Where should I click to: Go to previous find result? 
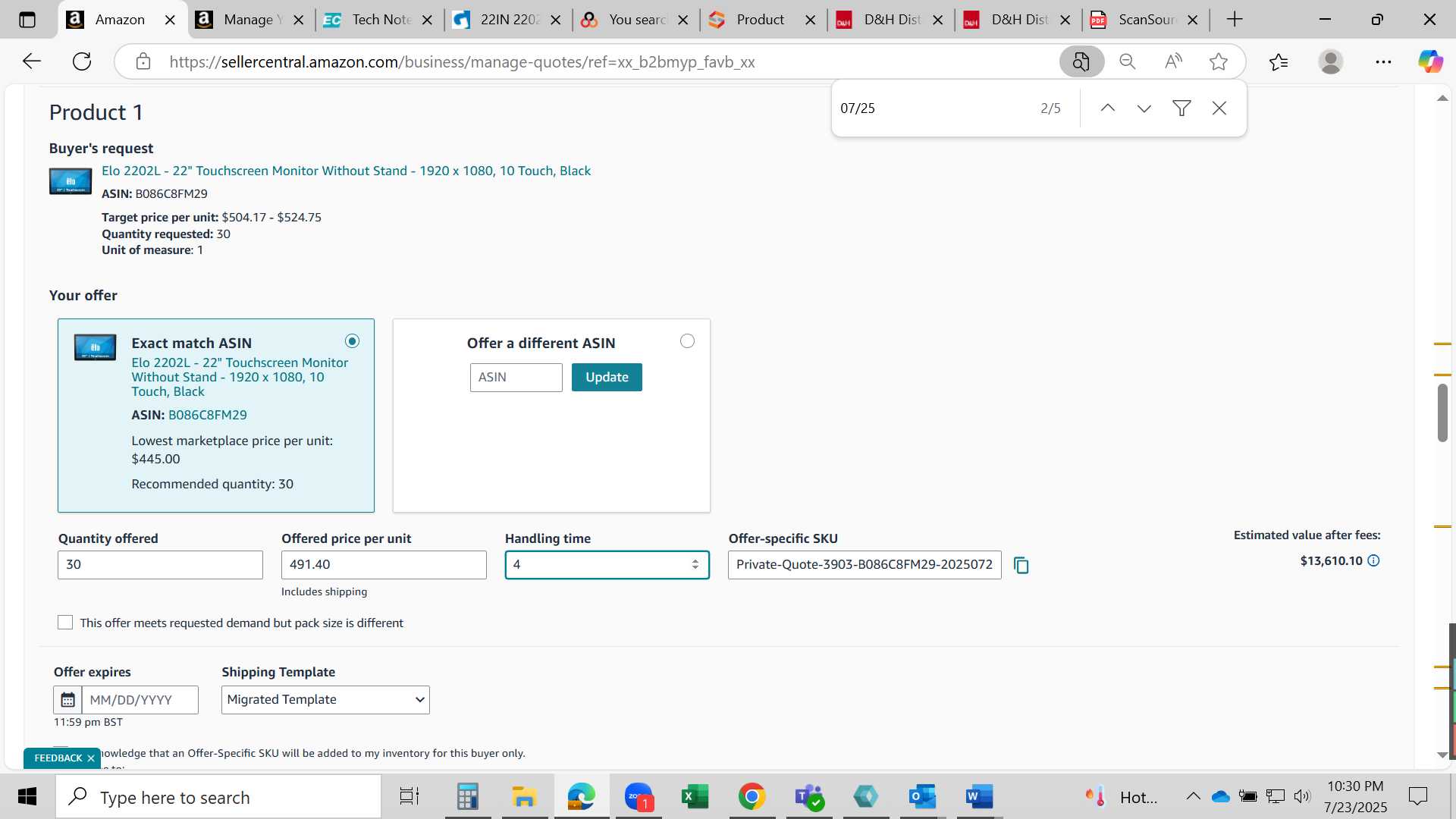[x=1107, y=108]
